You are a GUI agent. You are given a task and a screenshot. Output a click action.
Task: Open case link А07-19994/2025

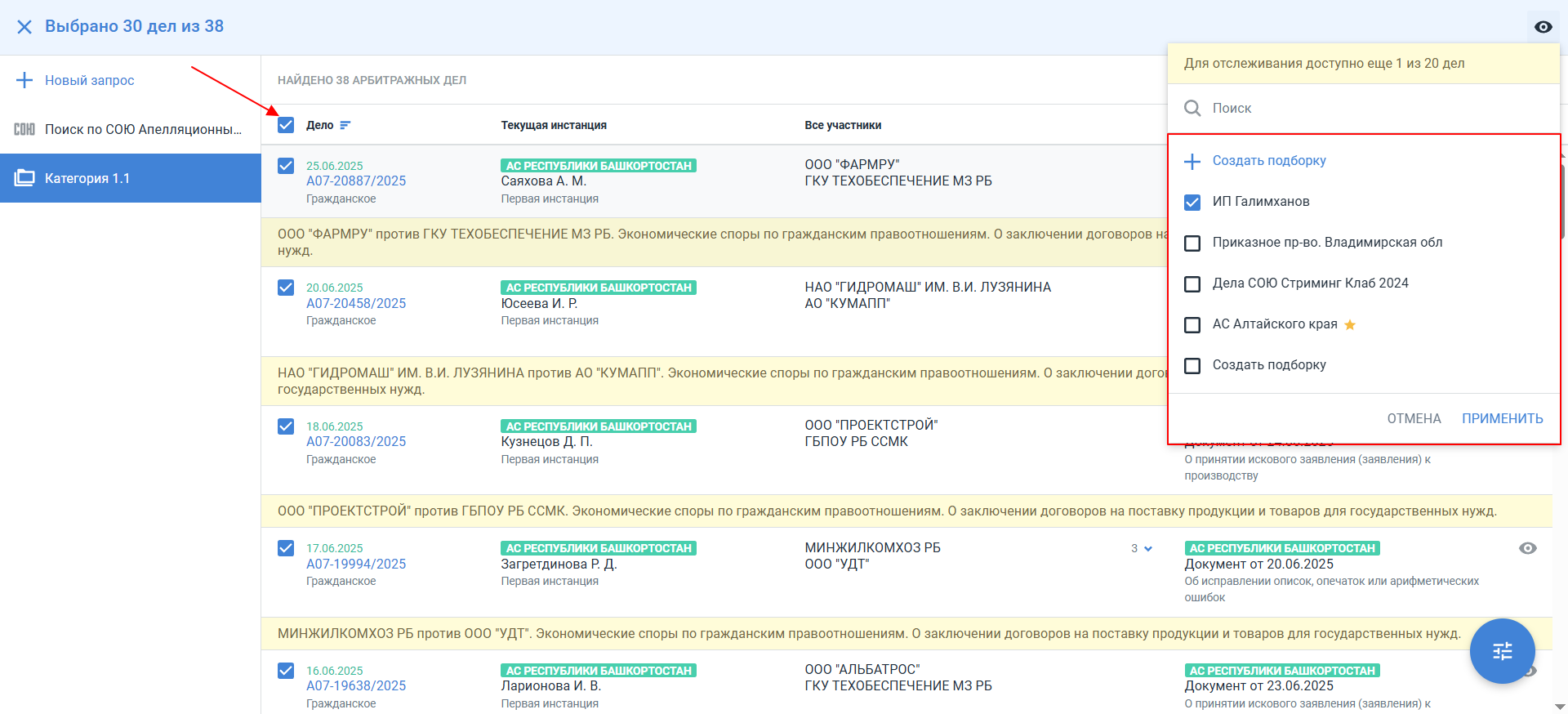click(356, 564)
